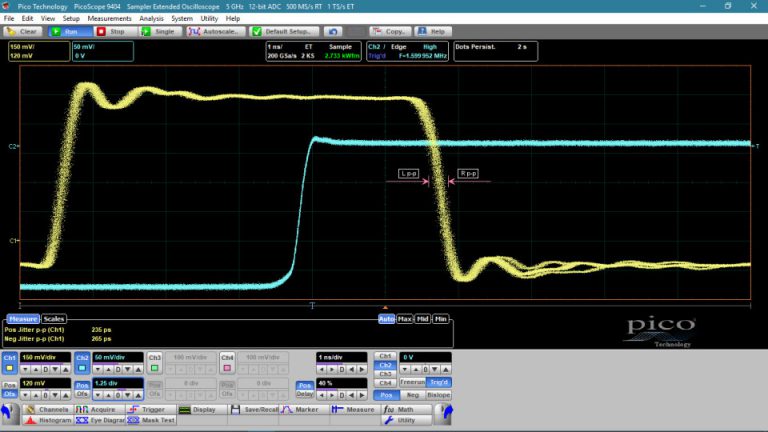Choose Neg trigger slope
The height and width of the screenshot is (432, 768).
click(x=412, y=395)
